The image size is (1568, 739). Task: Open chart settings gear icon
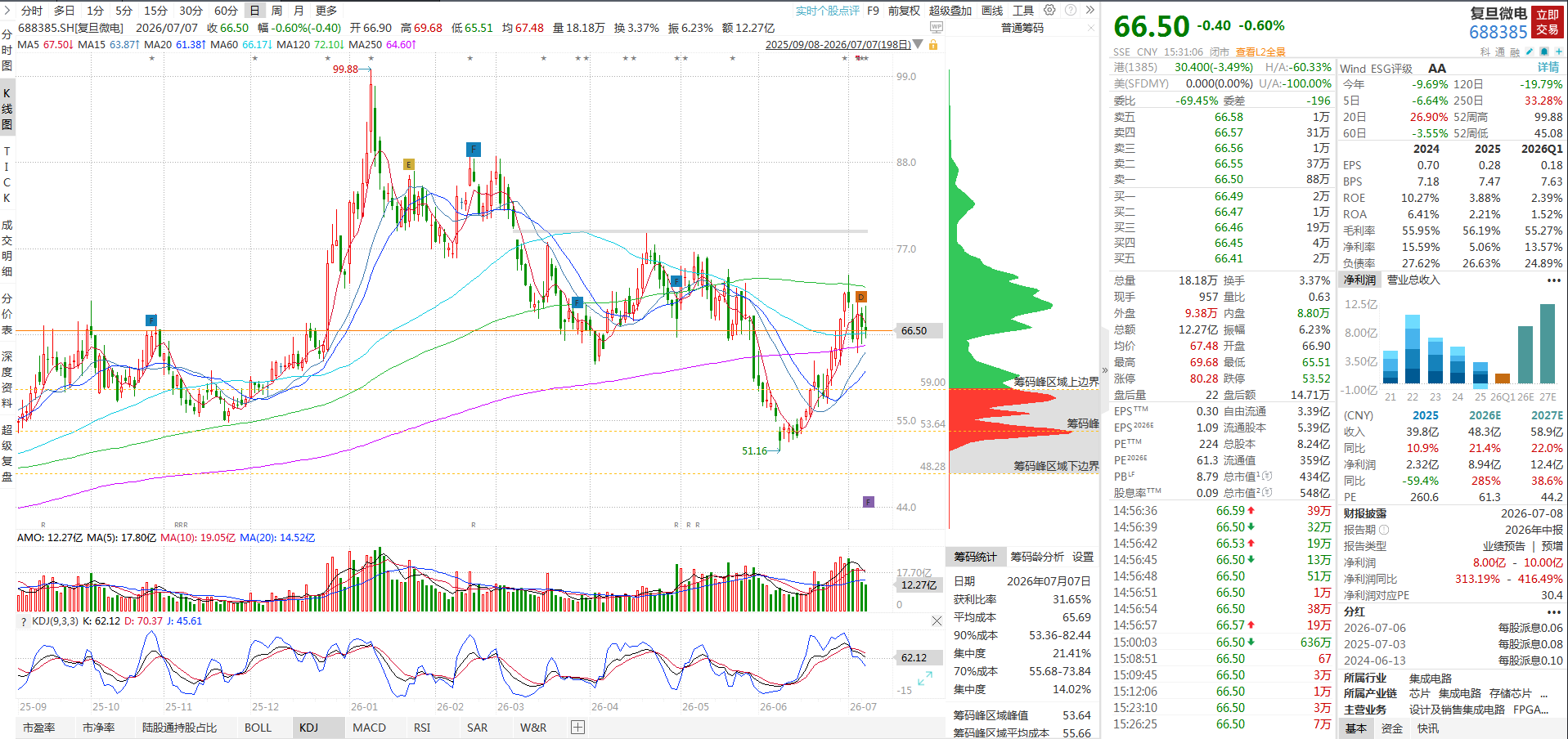[1049, 10]
